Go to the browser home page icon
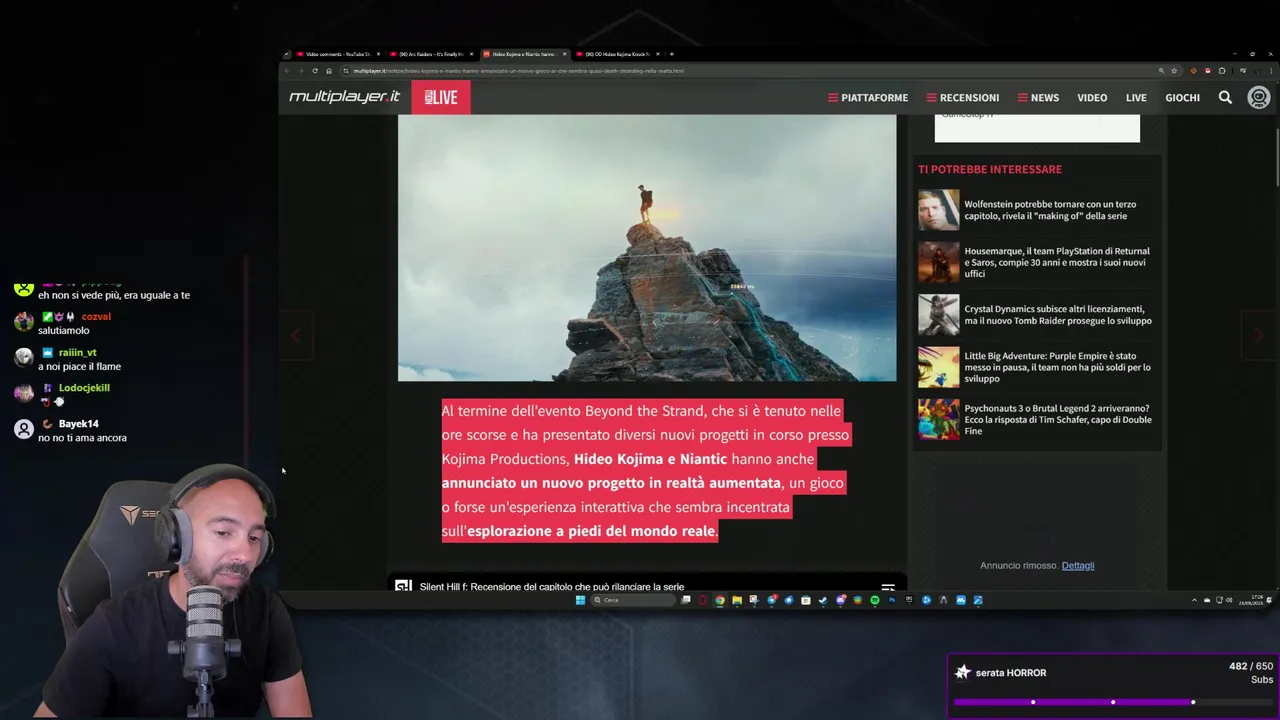Viewport: 1280px width, 720px height. click(x=329, y=71)
